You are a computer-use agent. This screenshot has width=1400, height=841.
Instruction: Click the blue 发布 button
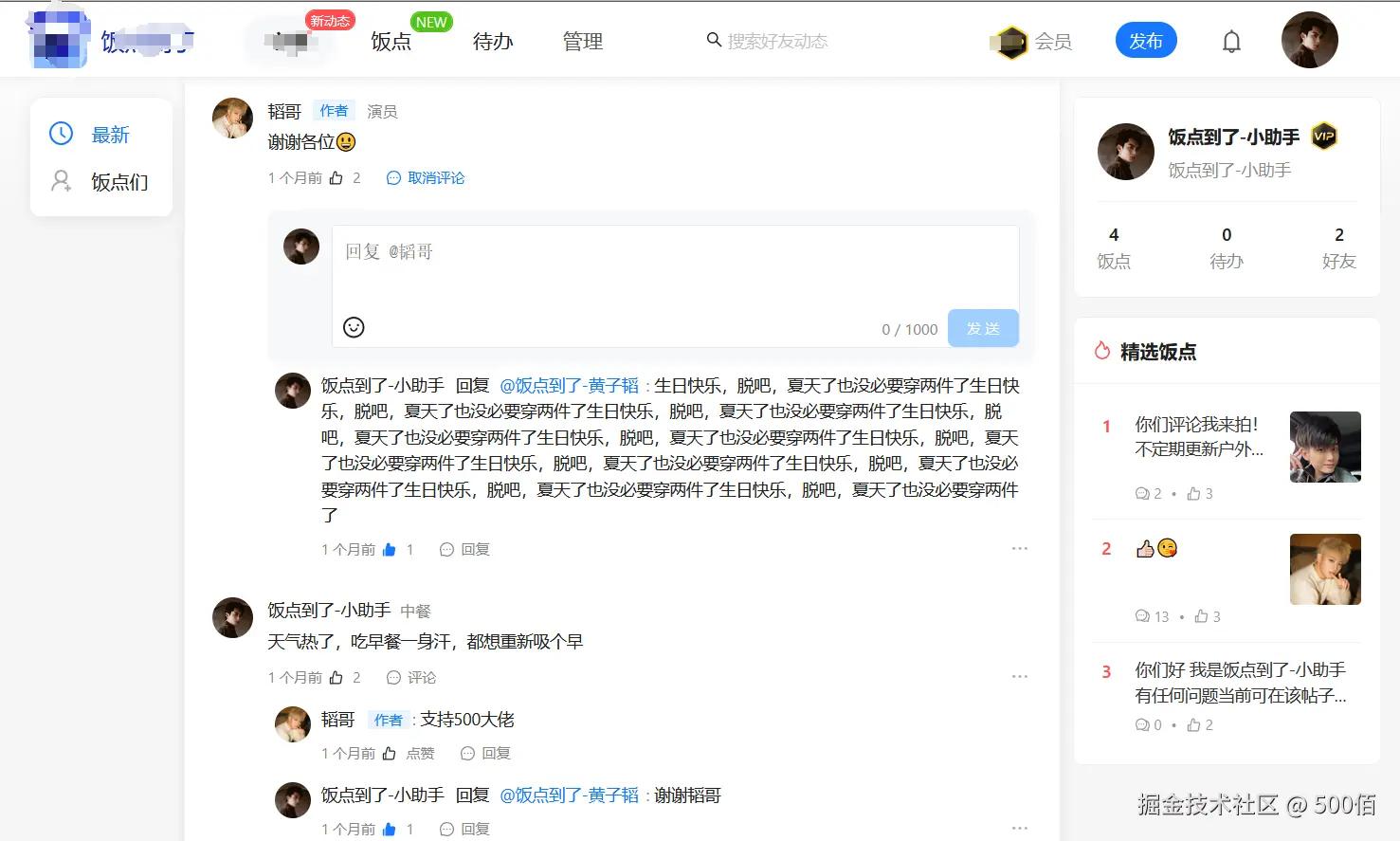tap(1146, 41)
